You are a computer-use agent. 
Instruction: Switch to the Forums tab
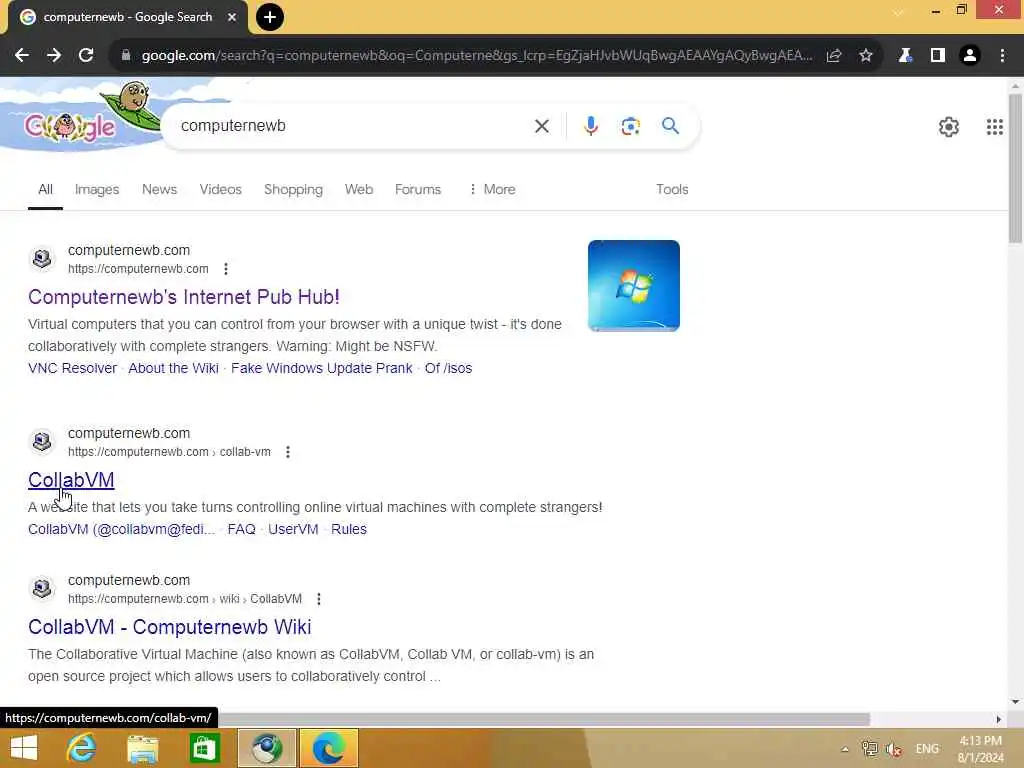pyautogui.click(x=418, y=189)
